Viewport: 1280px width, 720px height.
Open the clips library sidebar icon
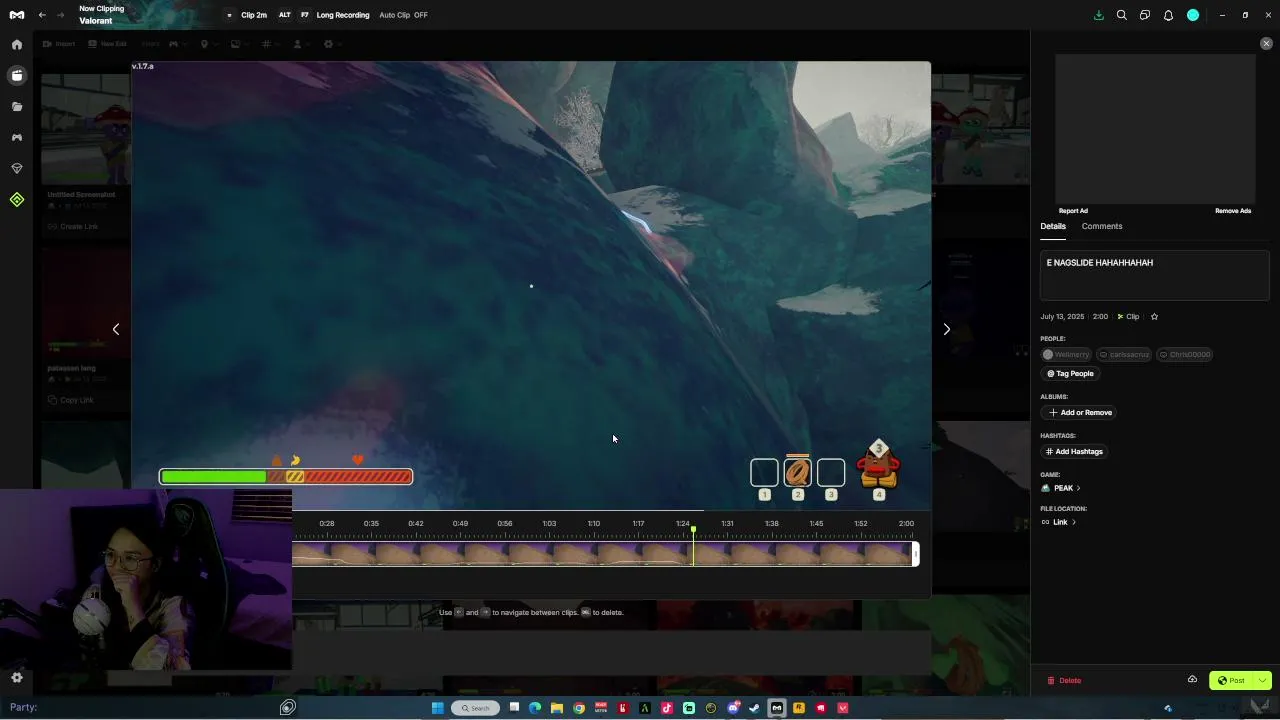(17, 75)
